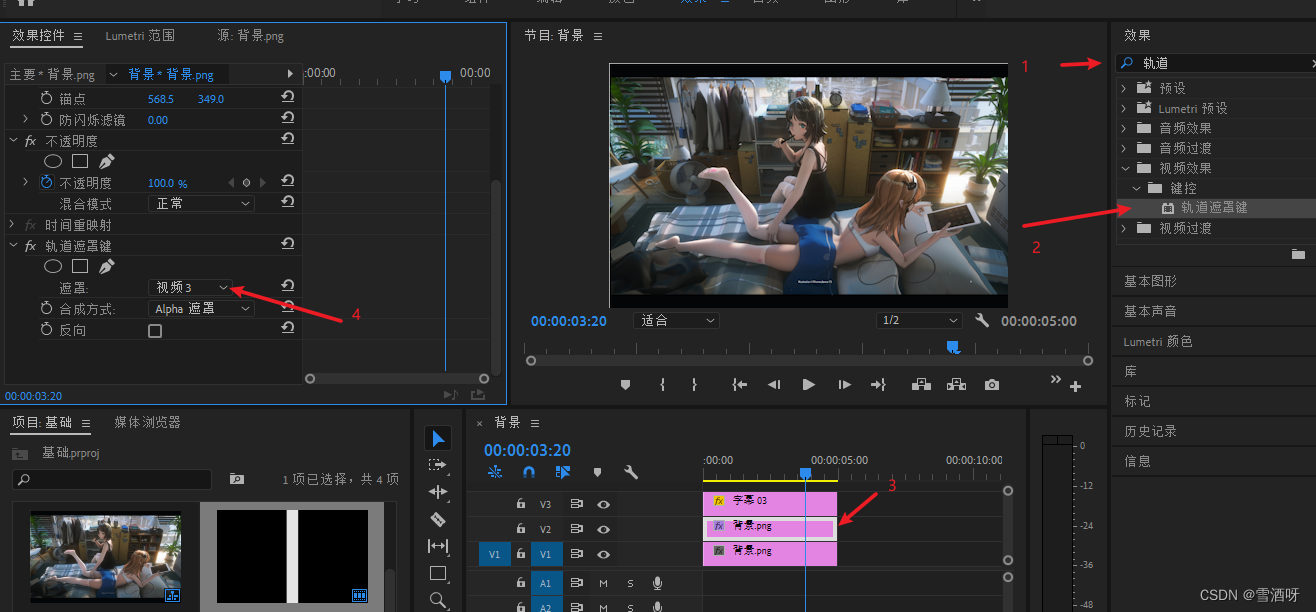Toggle 合成方式 stopwatch animation
Screen dimensions: 1316x612
pos(46,309)
